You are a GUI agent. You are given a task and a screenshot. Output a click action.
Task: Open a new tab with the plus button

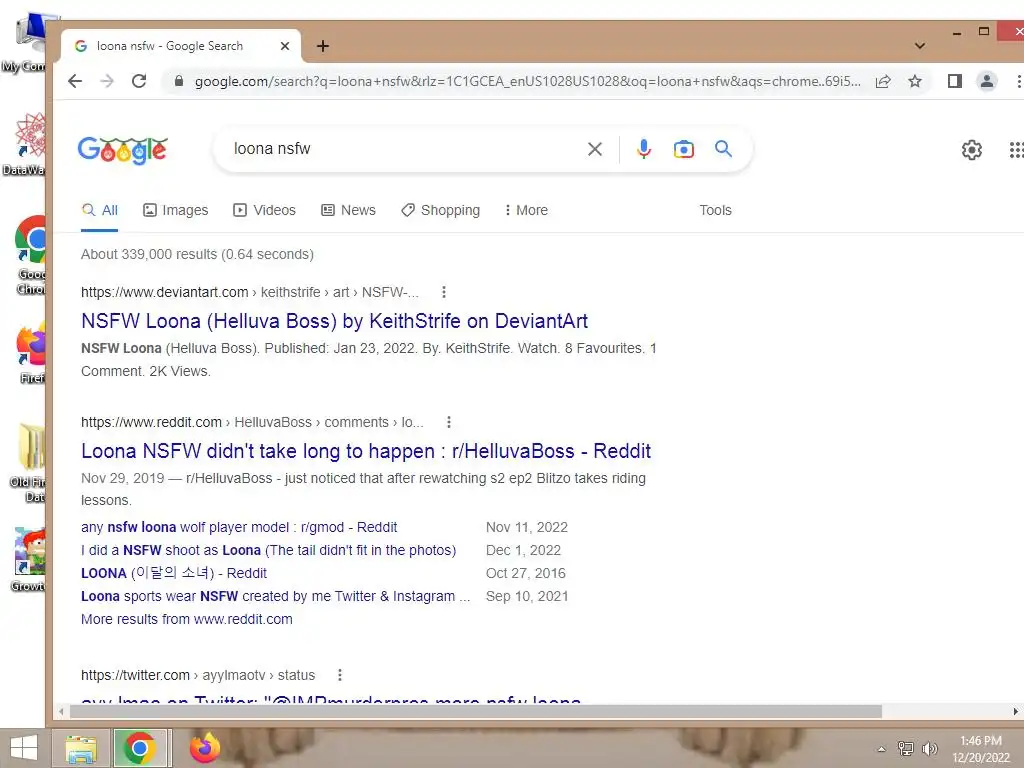[323, 46]
